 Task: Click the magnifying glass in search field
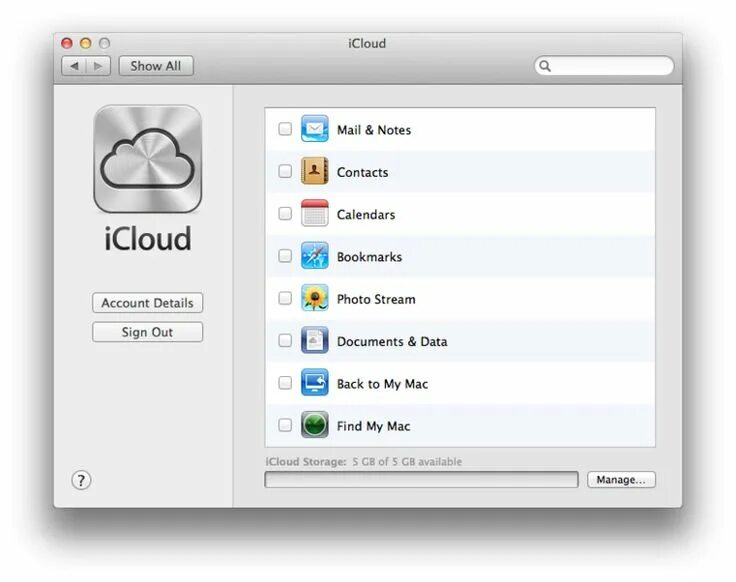pyautogui.click(x=545, y=66)
